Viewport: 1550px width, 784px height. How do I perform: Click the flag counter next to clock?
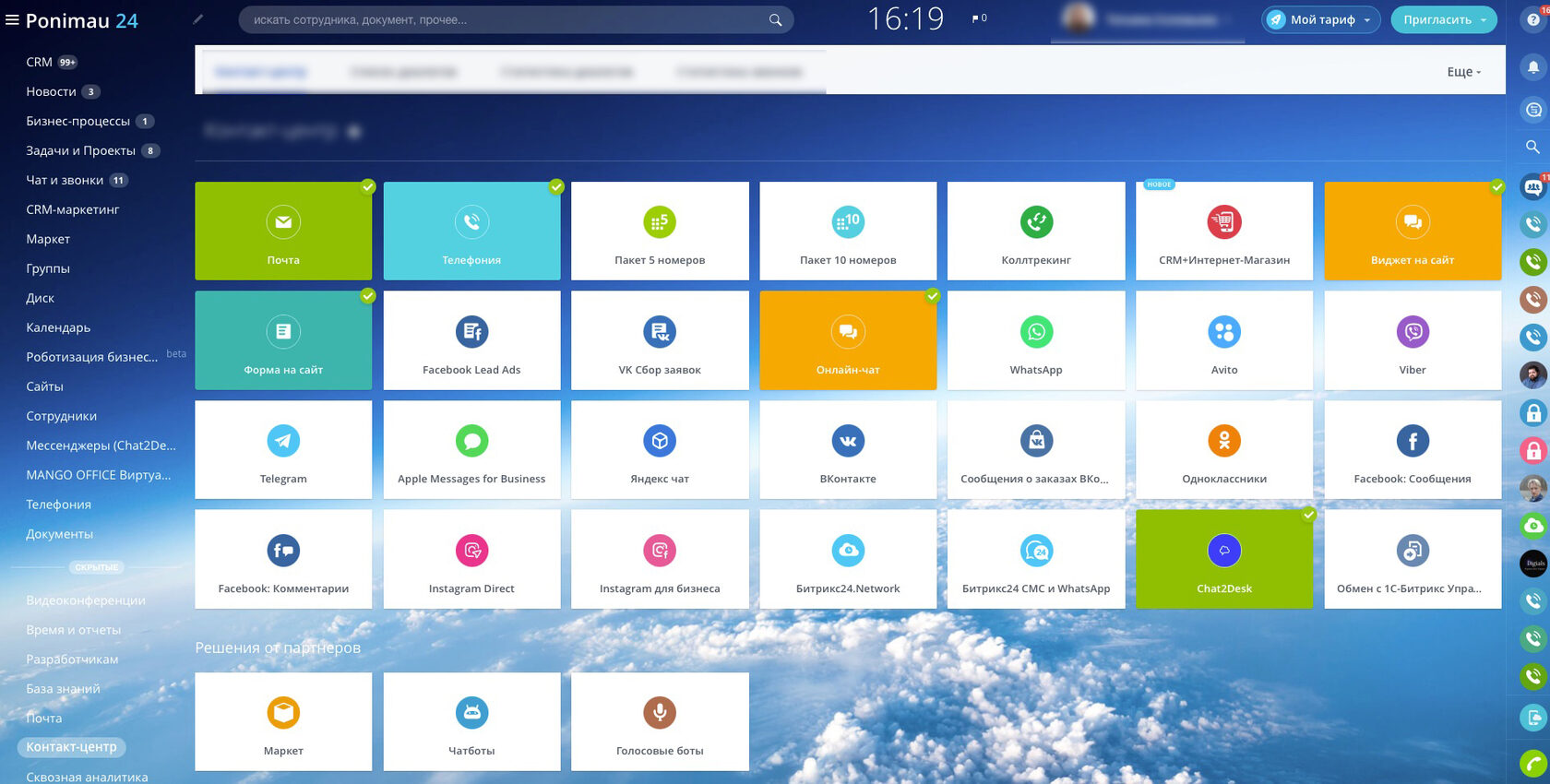click(980, 18)
